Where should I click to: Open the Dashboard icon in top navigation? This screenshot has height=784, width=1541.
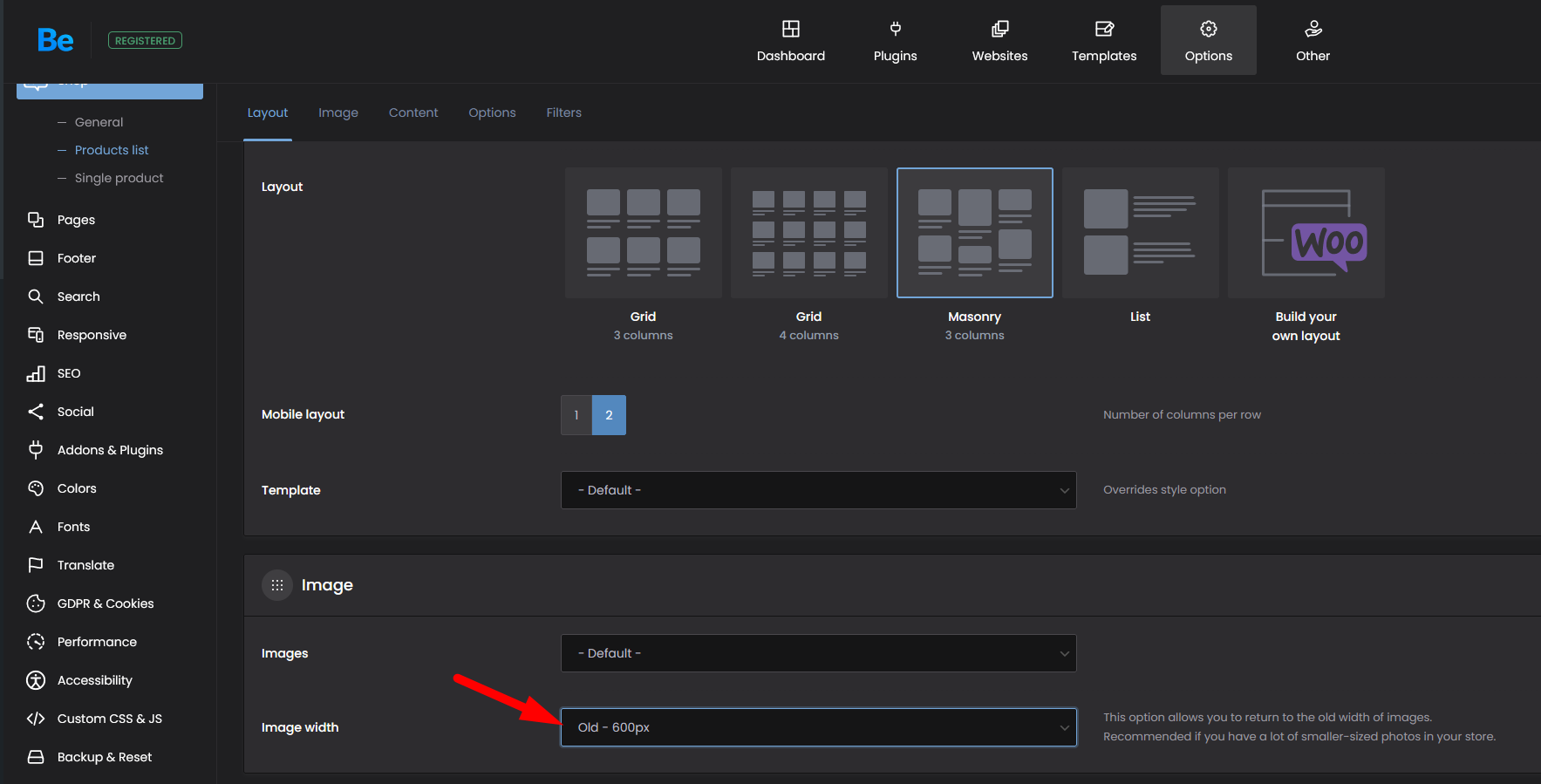[x=791, y=29]
